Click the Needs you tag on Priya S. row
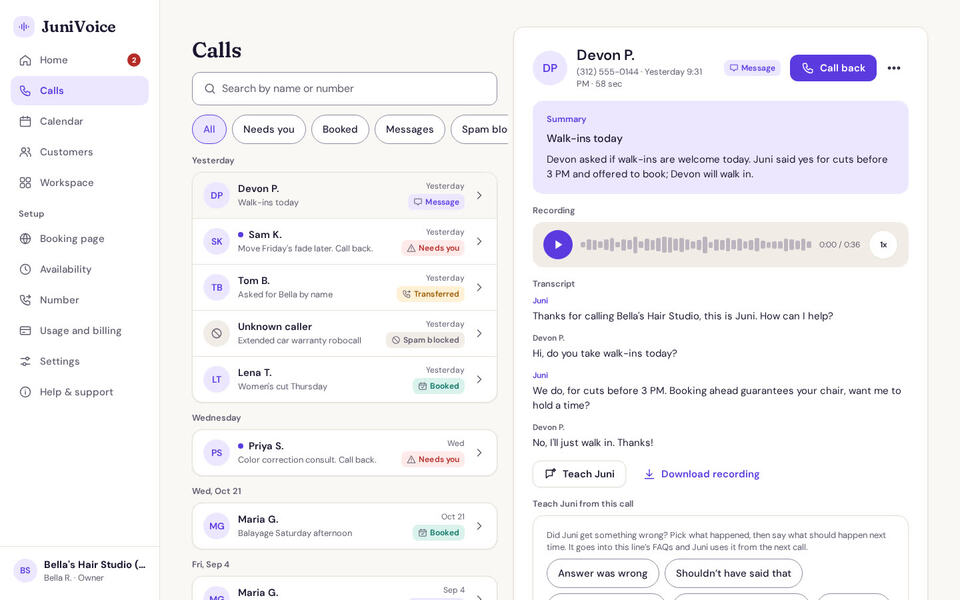The image size is (960, 600). pyautogui.click(x=433, y=459)
